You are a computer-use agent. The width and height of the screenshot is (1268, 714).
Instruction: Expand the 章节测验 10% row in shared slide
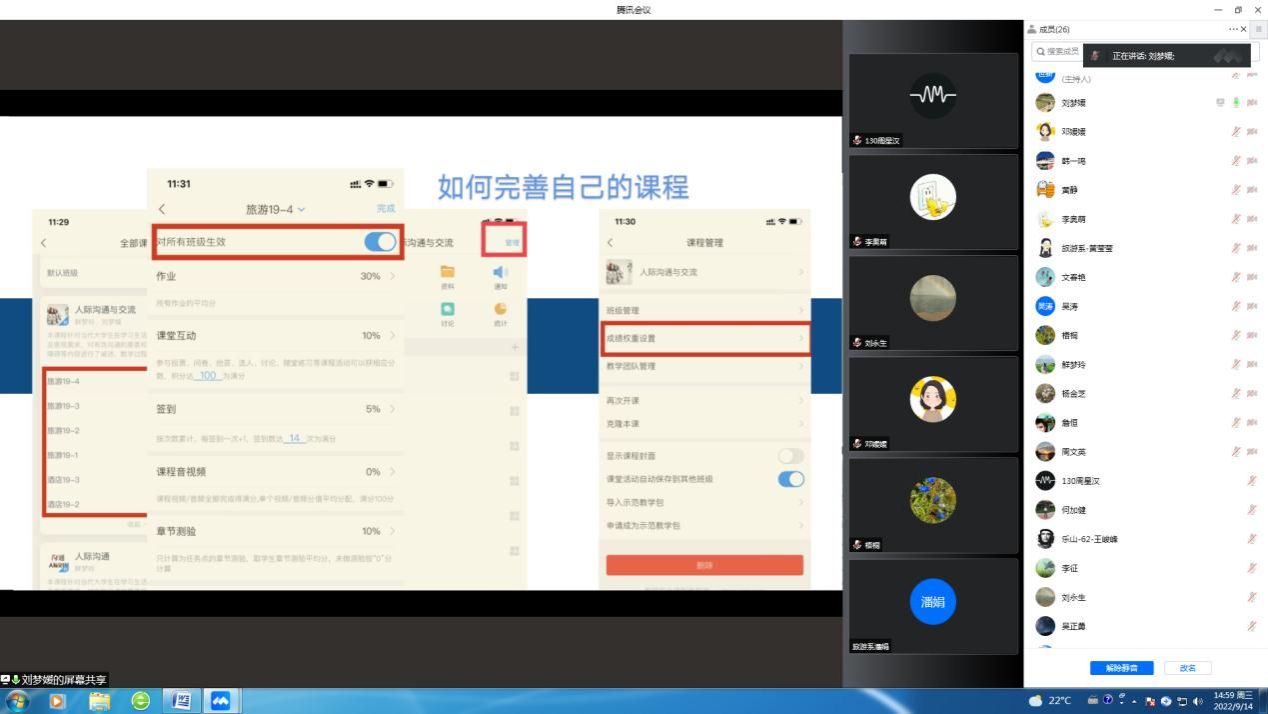(275, 531)
